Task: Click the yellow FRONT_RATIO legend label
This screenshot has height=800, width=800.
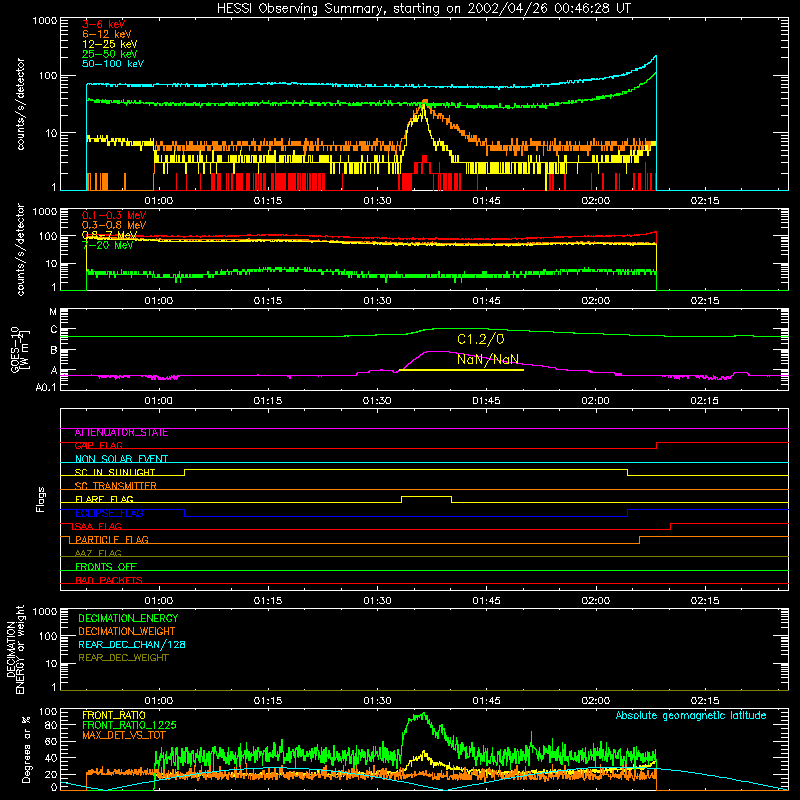Action: [114, 716]
